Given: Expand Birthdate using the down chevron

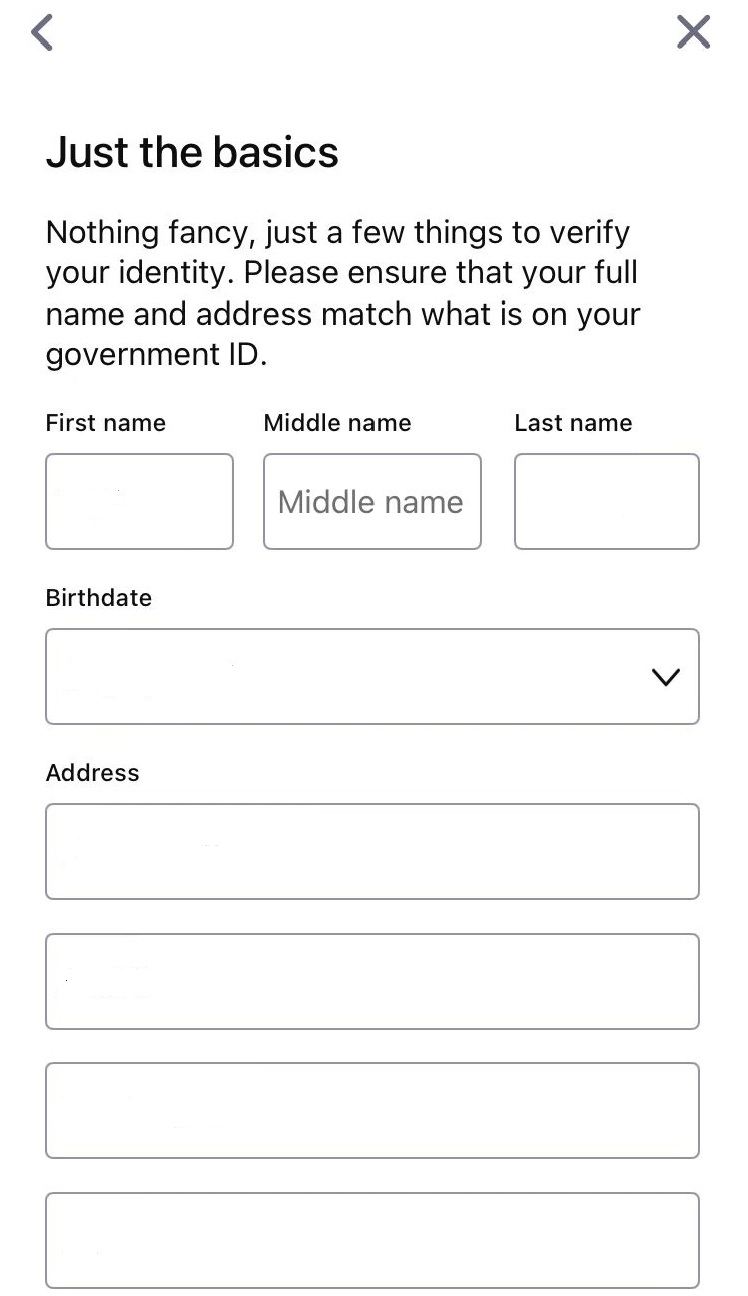Looking at the screenshot, I should click(x=665, y=677).
